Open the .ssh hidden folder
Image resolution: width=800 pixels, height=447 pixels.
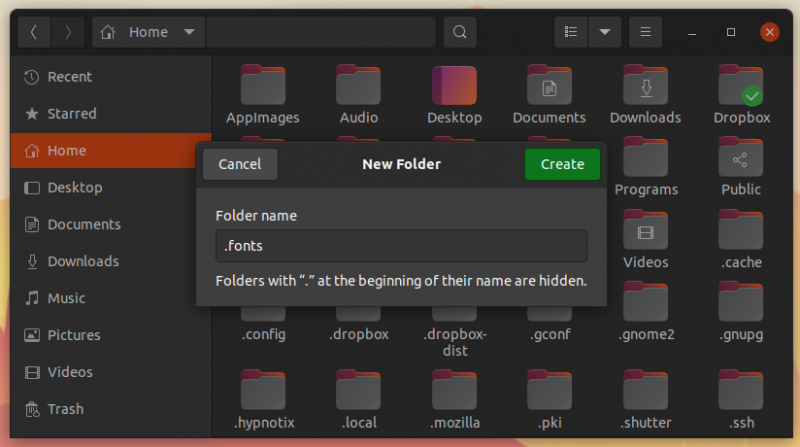[741, 392]
